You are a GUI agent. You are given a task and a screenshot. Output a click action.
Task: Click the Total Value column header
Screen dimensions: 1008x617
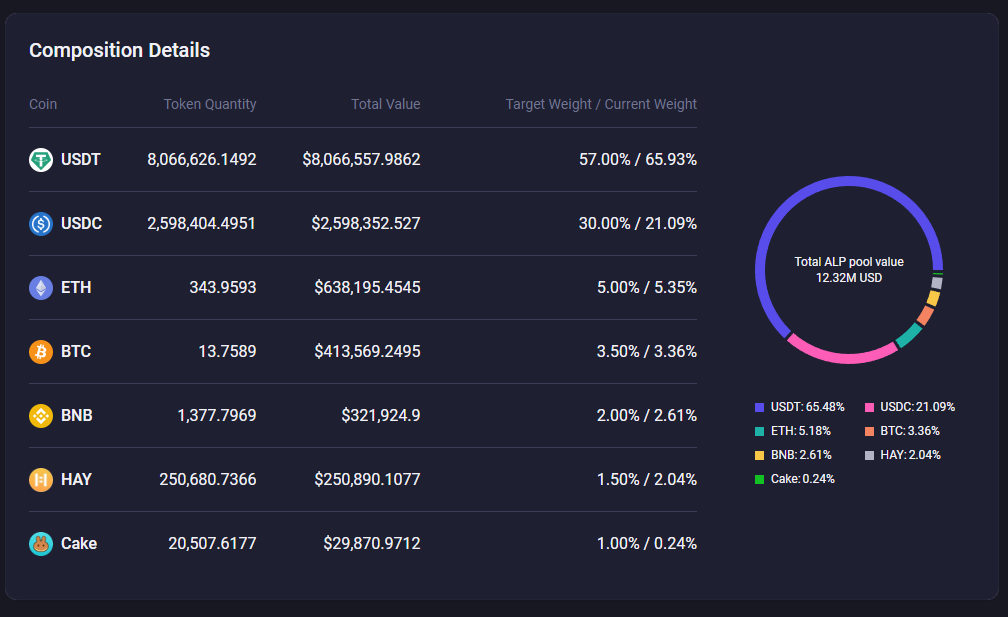[385, 104]
